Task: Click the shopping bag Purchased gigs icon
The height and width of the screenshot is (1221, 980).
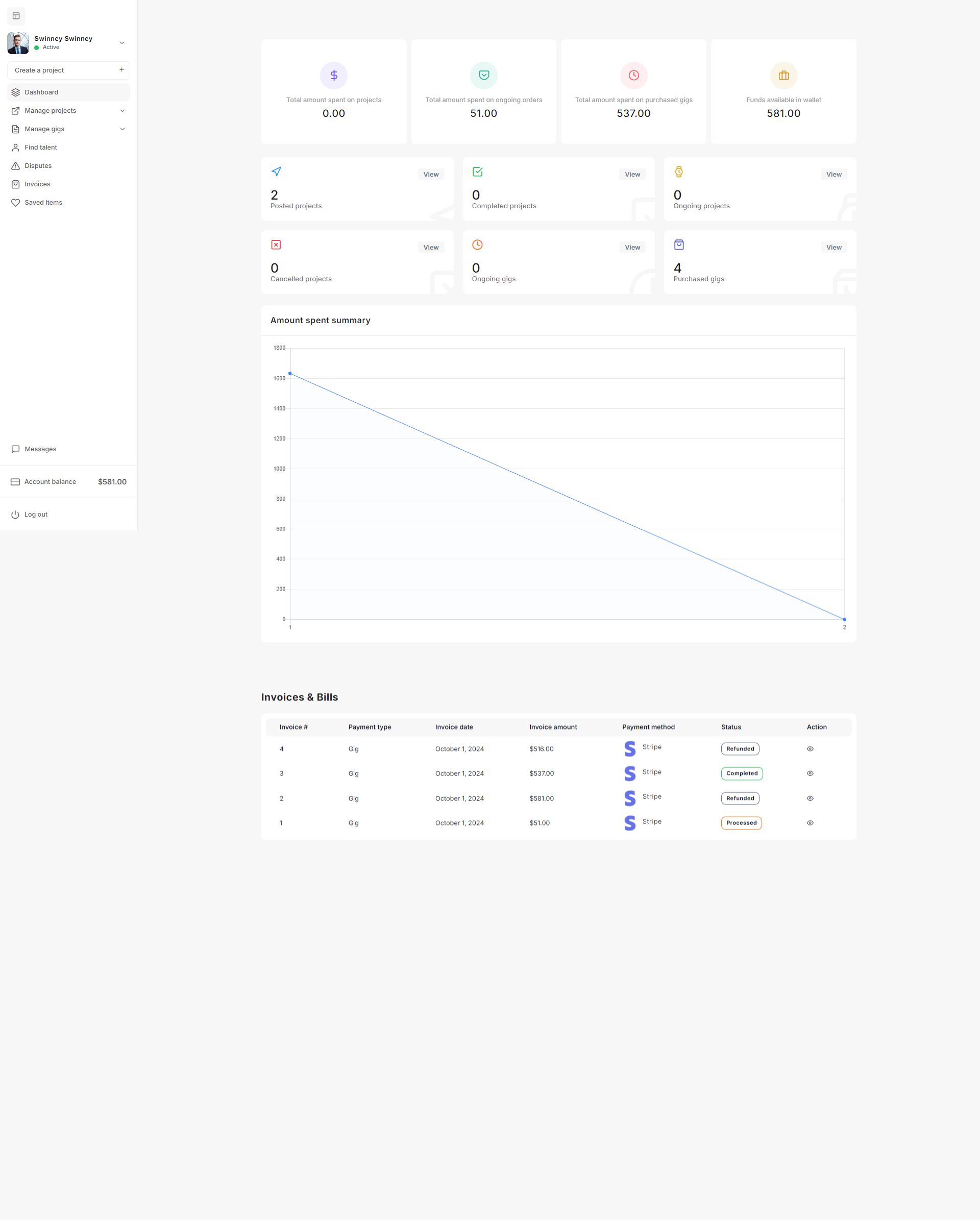Action: pyautogui.click(x=678, y=245)
